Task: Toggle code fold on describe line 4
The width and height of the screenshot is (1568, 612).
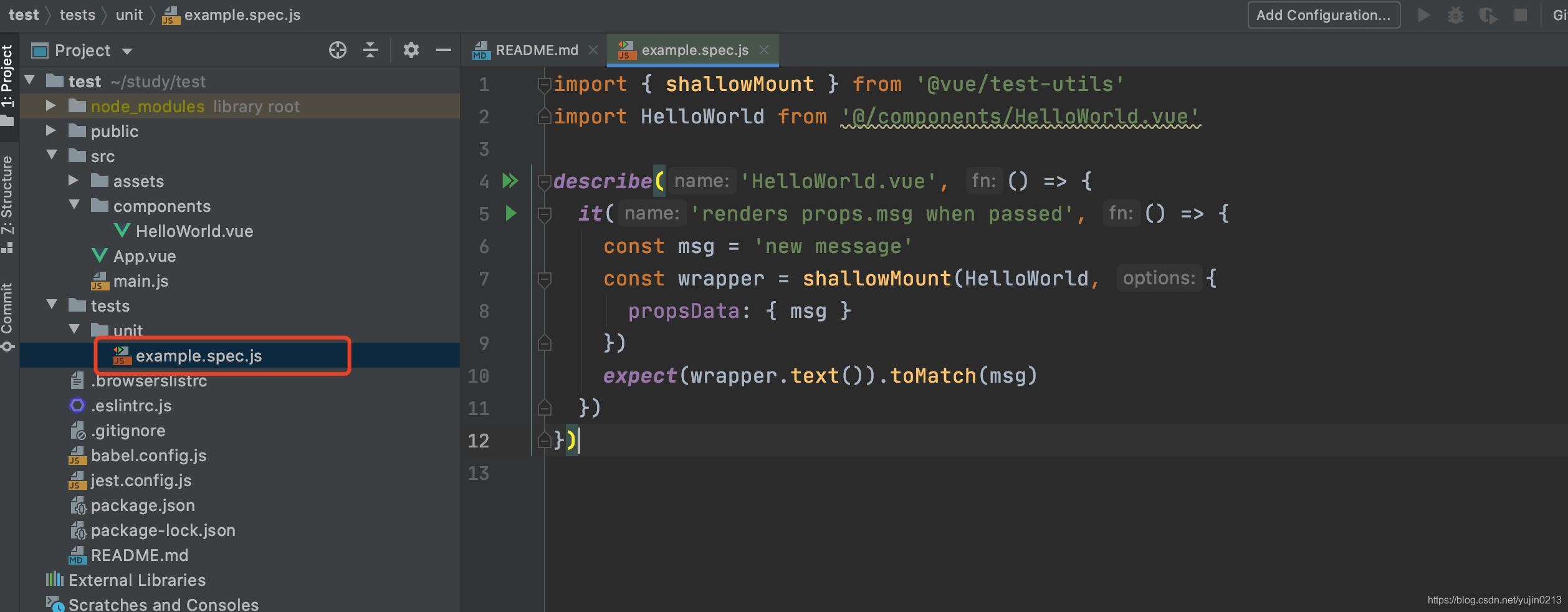Action: coord(544,181)
